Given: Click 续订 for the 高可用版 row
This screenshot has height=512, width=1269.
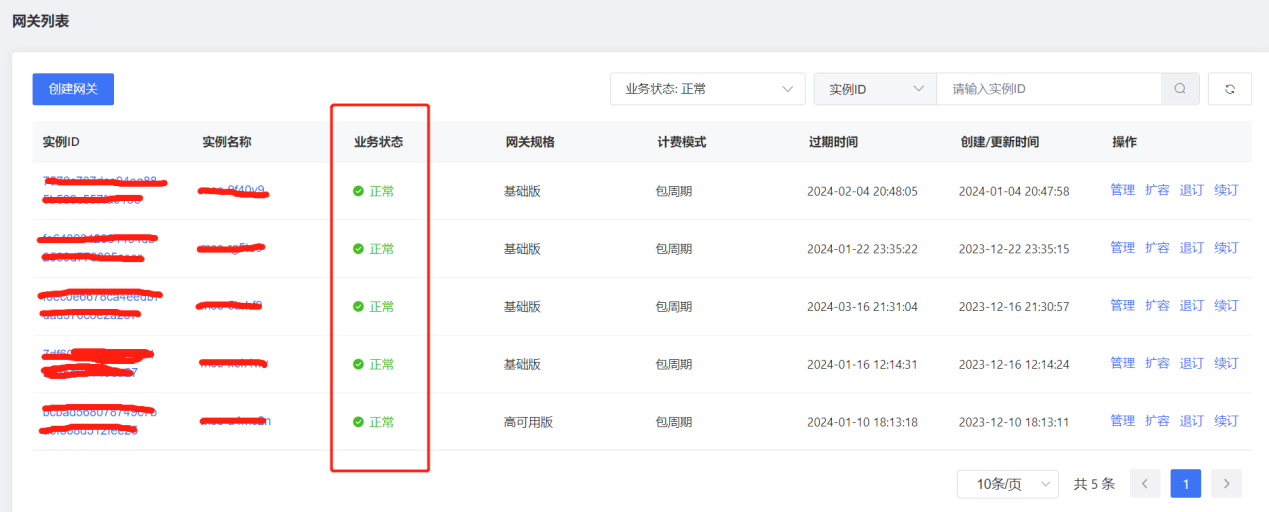Looking at the screenshot, I should click(x=1226, y=421).
